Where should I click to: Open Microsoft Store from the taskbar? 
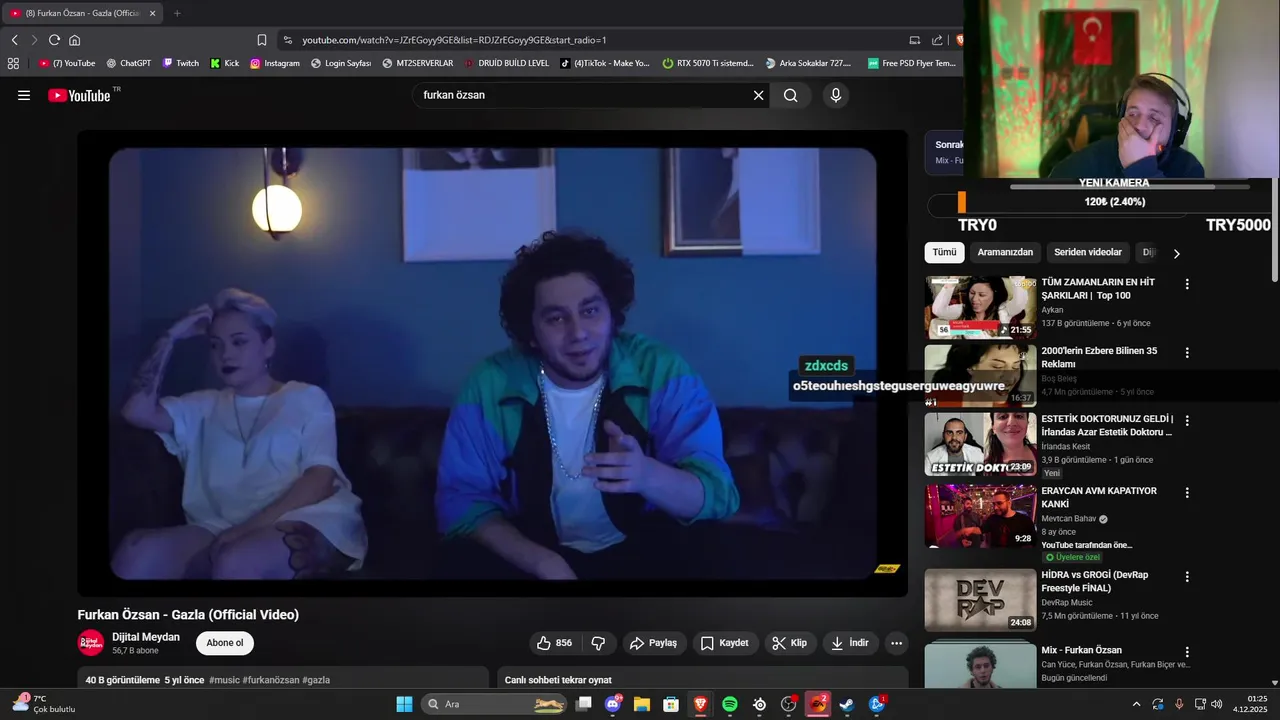coord(671,704)
